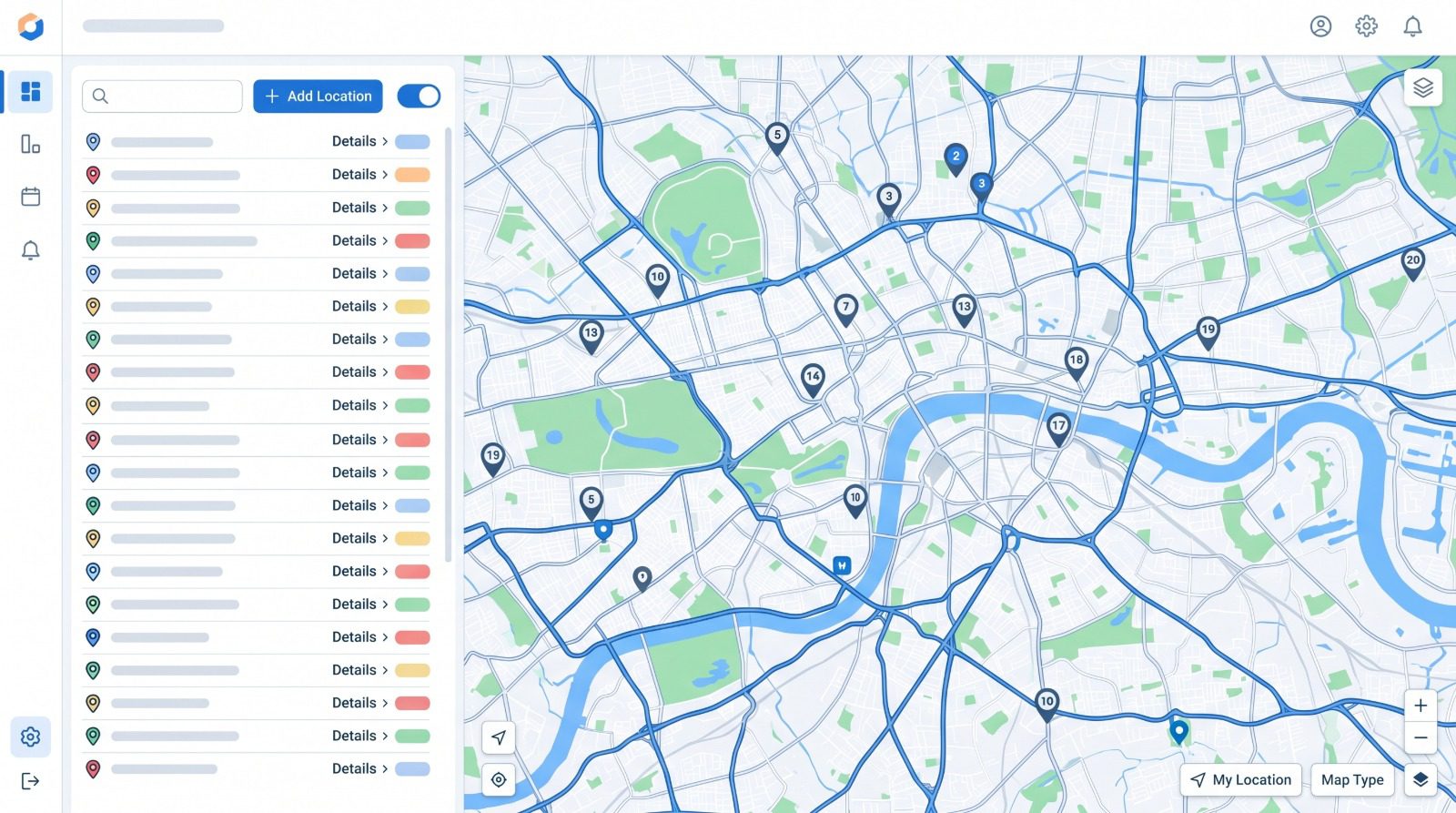Click the blue location pin in first row
This screenshot has height=813, width=1456.
click(x=93, y=142)
